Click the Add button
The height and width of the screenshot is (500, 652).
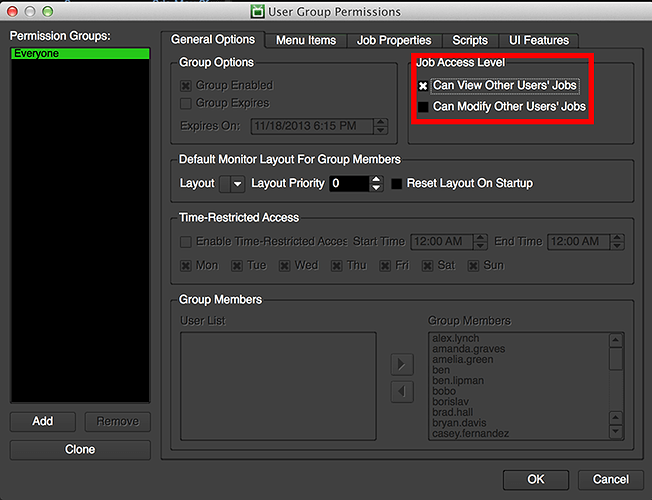[43, 421]
